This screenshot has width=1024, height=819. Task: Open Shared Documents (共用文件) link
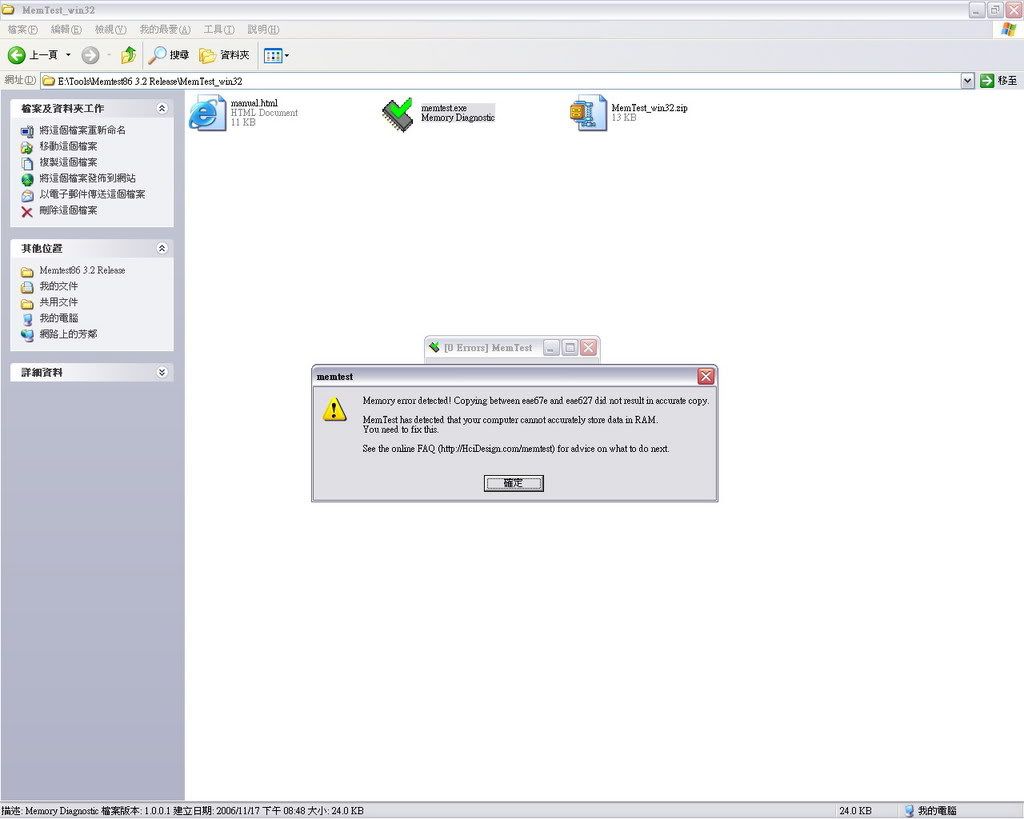58,302
